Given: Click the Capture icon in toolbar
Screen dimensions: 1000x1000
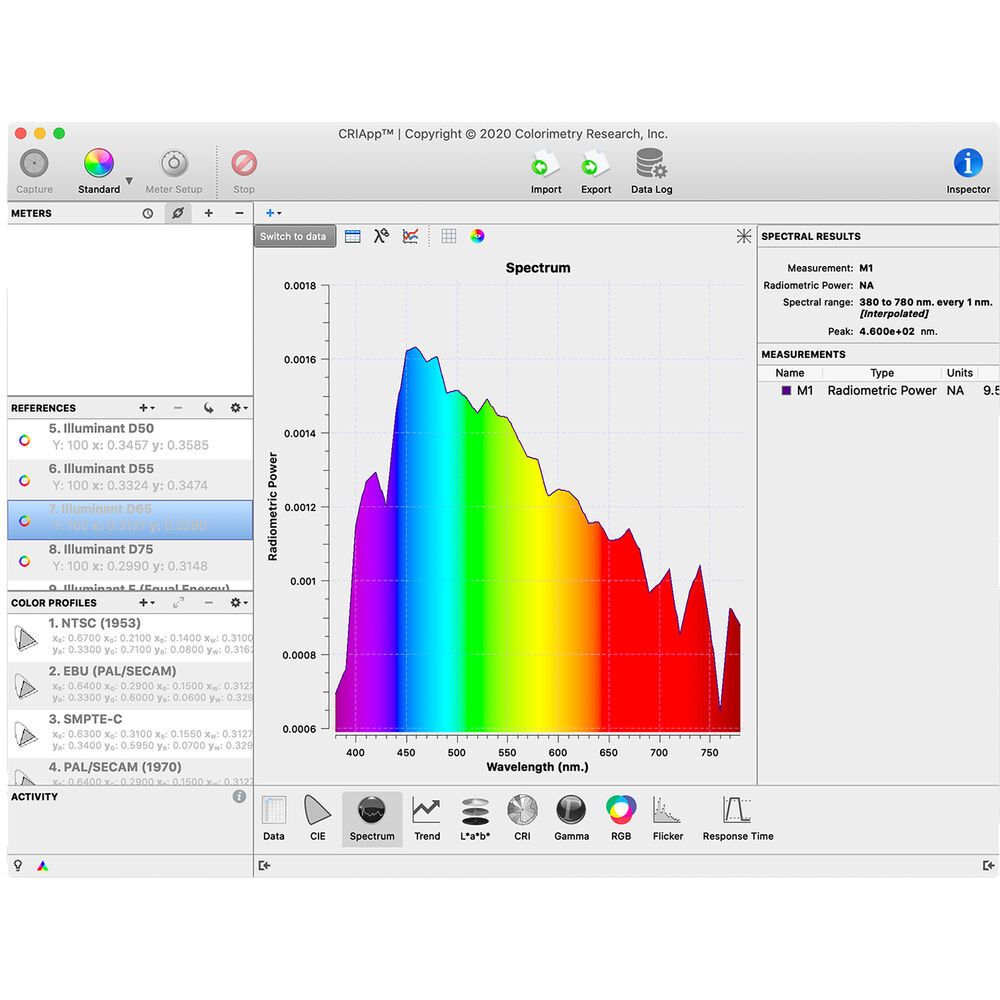Looking at the screenshot, I should (34, 164).
